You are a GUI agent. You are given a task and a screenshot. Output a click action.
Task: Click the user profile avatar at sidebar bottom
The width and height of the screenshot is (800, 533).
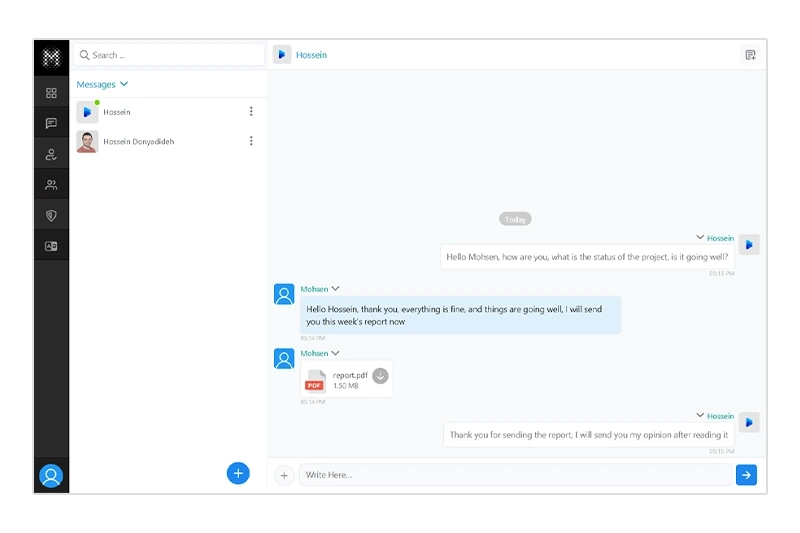[x=51, y=476]
